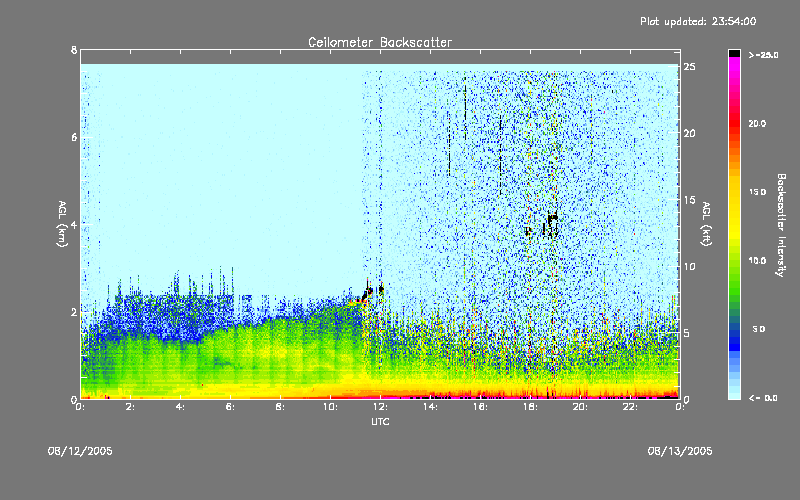Click the '10:' hour tick on the UTC axis
The image size is (800, 500).
click(331, 407)
